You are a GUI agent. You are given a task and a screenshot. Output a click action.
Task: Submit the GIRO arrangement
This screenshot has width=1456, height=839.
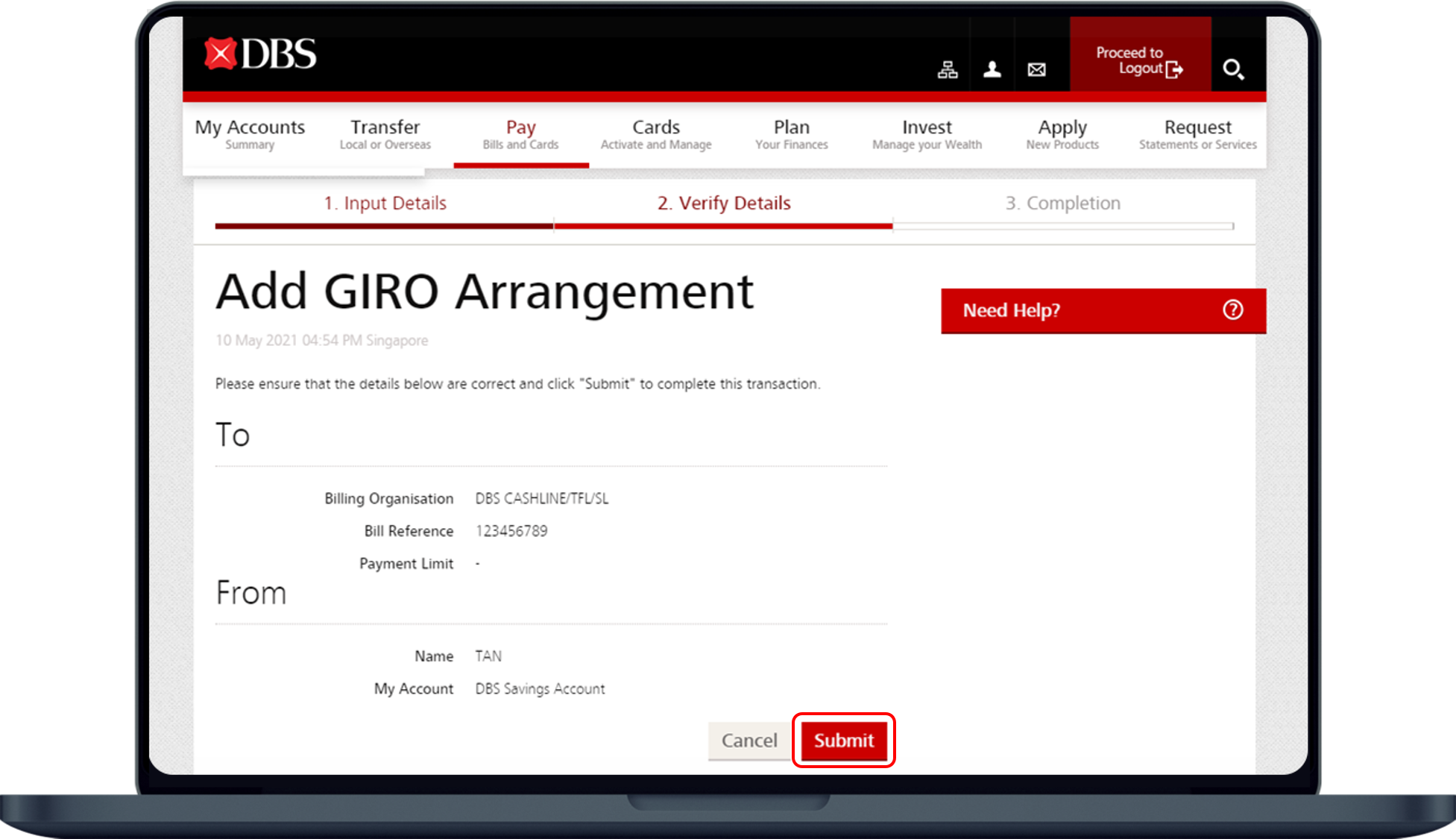click(x=844, y=741)
